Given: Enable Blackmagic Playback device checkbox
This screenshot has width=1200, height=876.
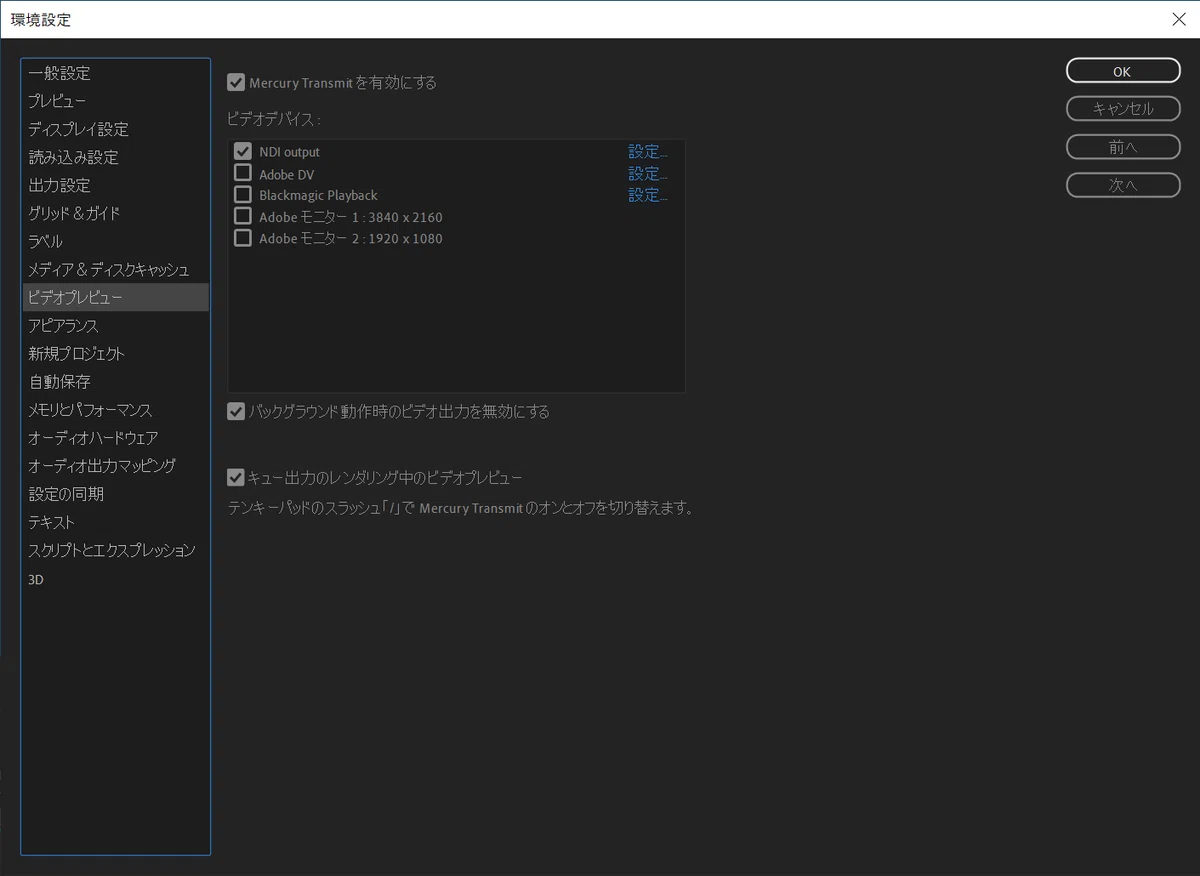Looking at the screenshot, I should click(x=242, y=195).
